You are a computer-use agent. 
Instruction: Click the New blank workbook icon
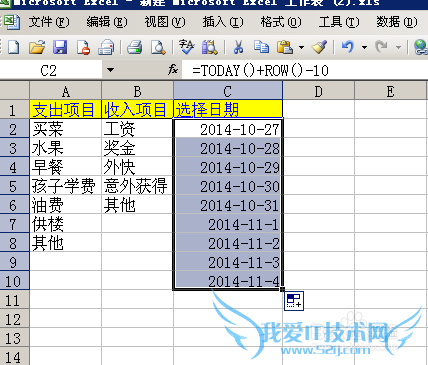tap(13, 47)
